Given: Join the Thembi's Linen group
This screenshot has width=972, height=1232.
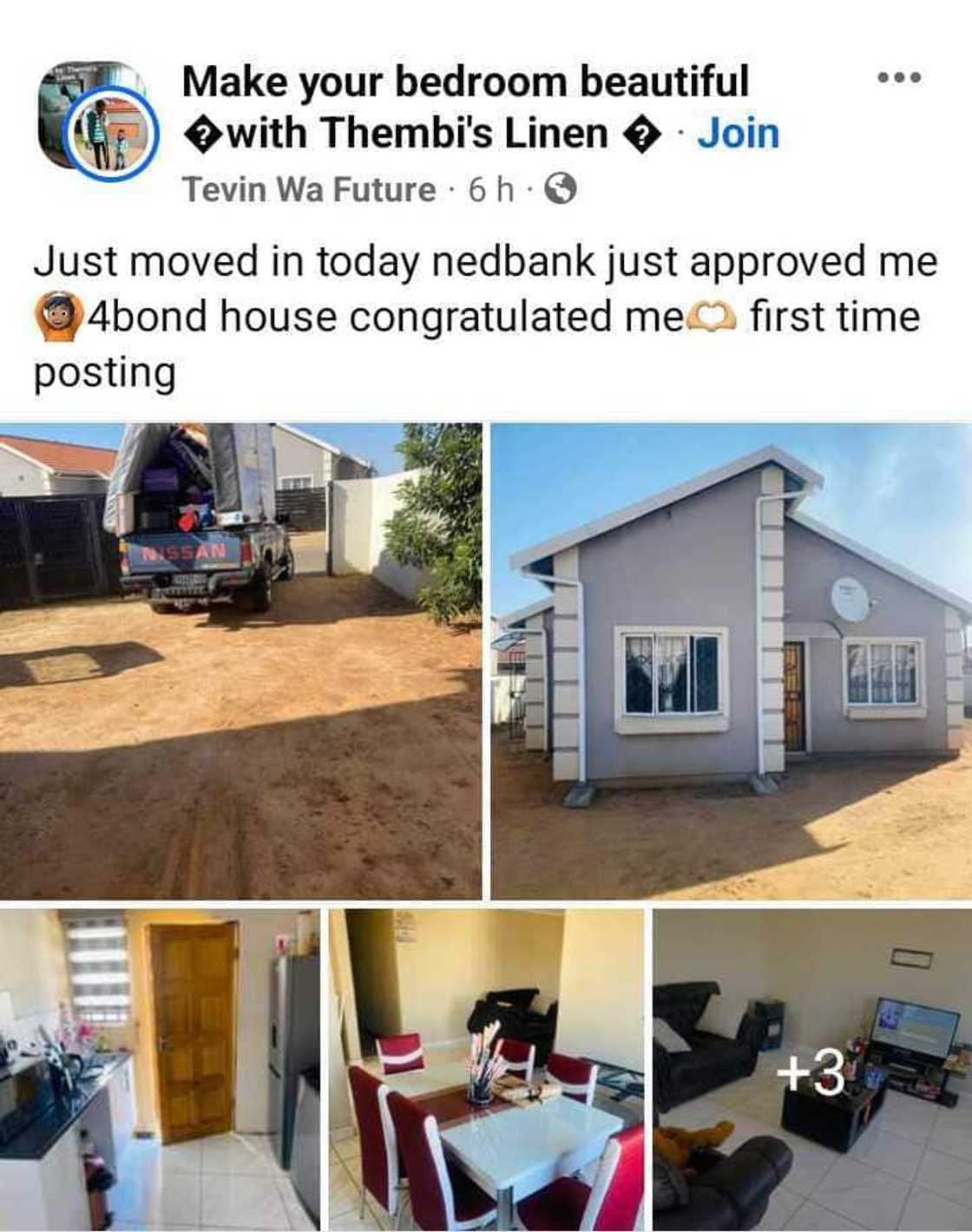Looking at the screenshot, I should [x=739, y=134].
